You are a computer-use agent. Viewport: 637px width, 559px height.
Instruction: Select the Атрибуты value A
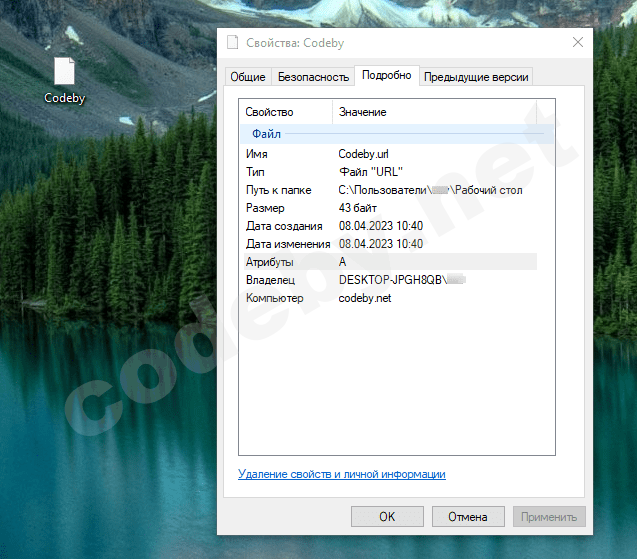pyautogui.click(x=342, y=262)
